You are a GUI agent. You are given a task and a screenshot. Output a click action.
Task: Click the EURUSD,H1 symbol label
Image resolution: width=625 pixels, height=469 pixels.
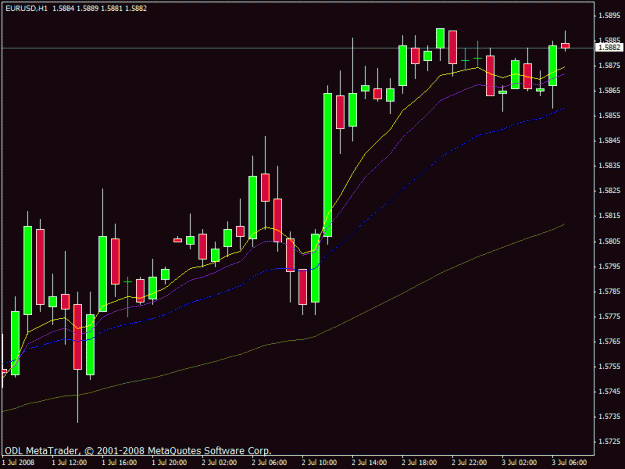[x=26, y=8]
